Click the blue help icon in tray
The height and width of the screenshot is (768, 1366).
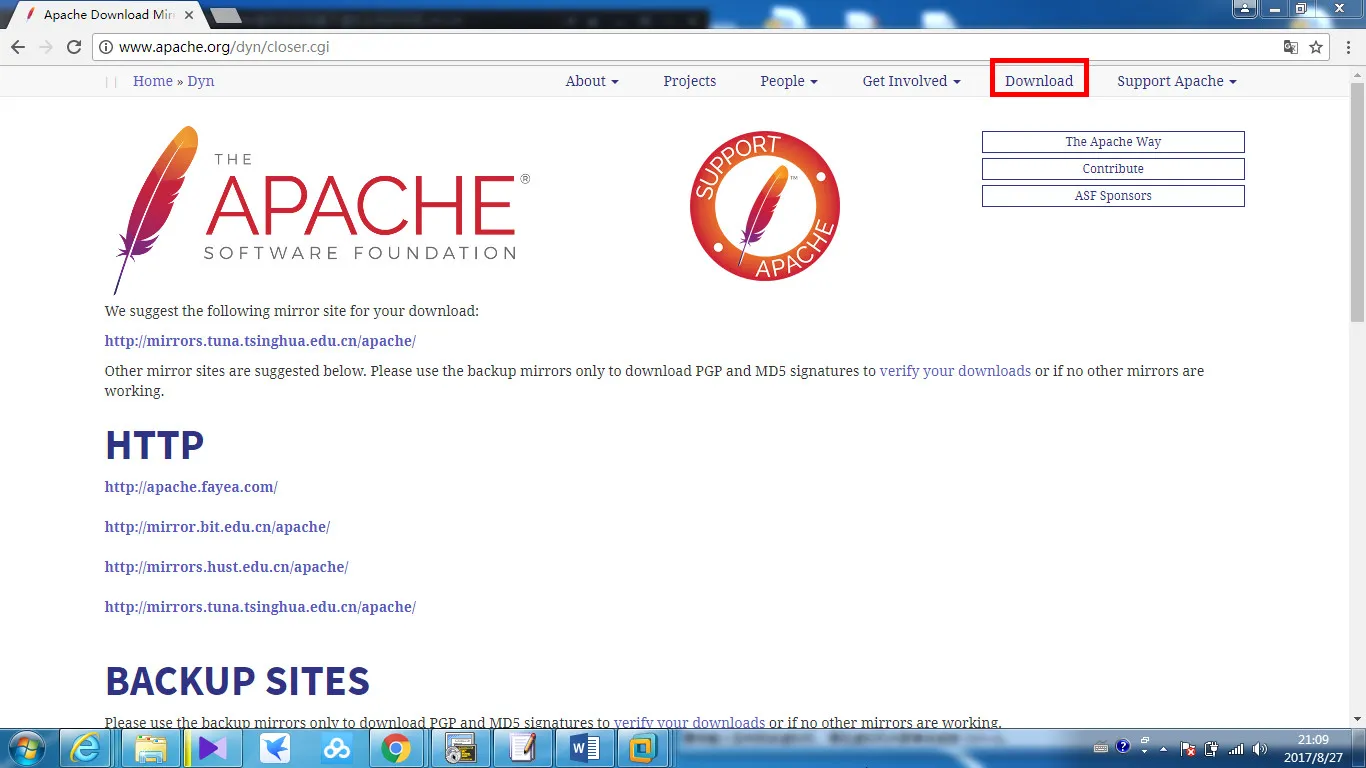(x=1123, y=747)
